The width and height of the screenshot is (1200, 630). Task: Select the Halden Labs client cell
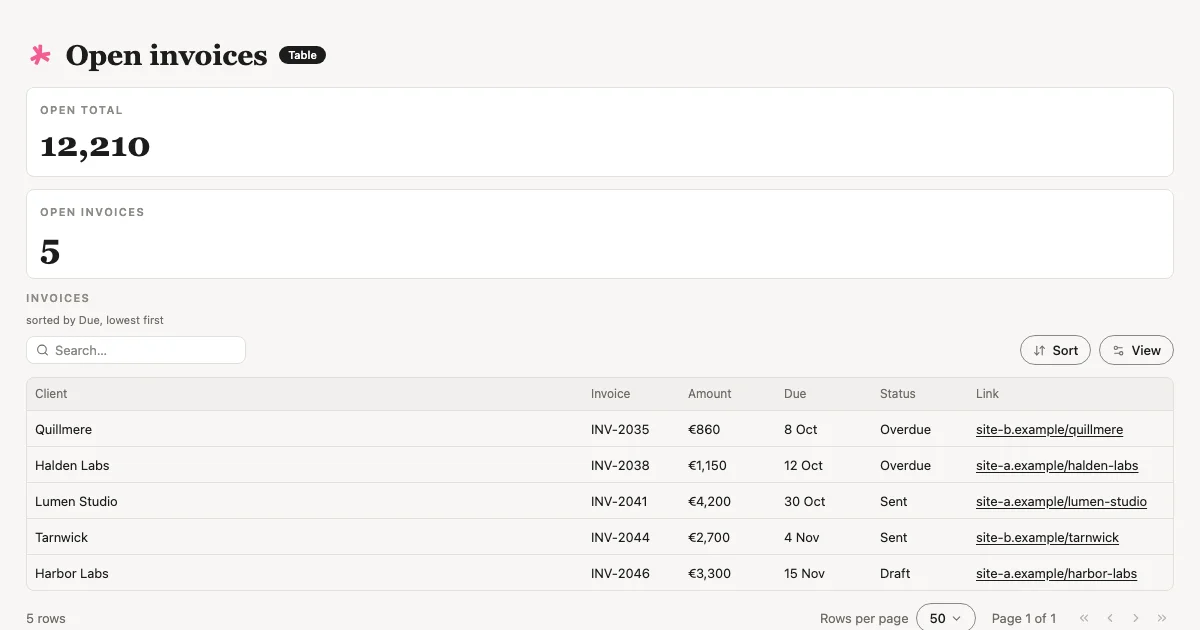tap(72, 465)
